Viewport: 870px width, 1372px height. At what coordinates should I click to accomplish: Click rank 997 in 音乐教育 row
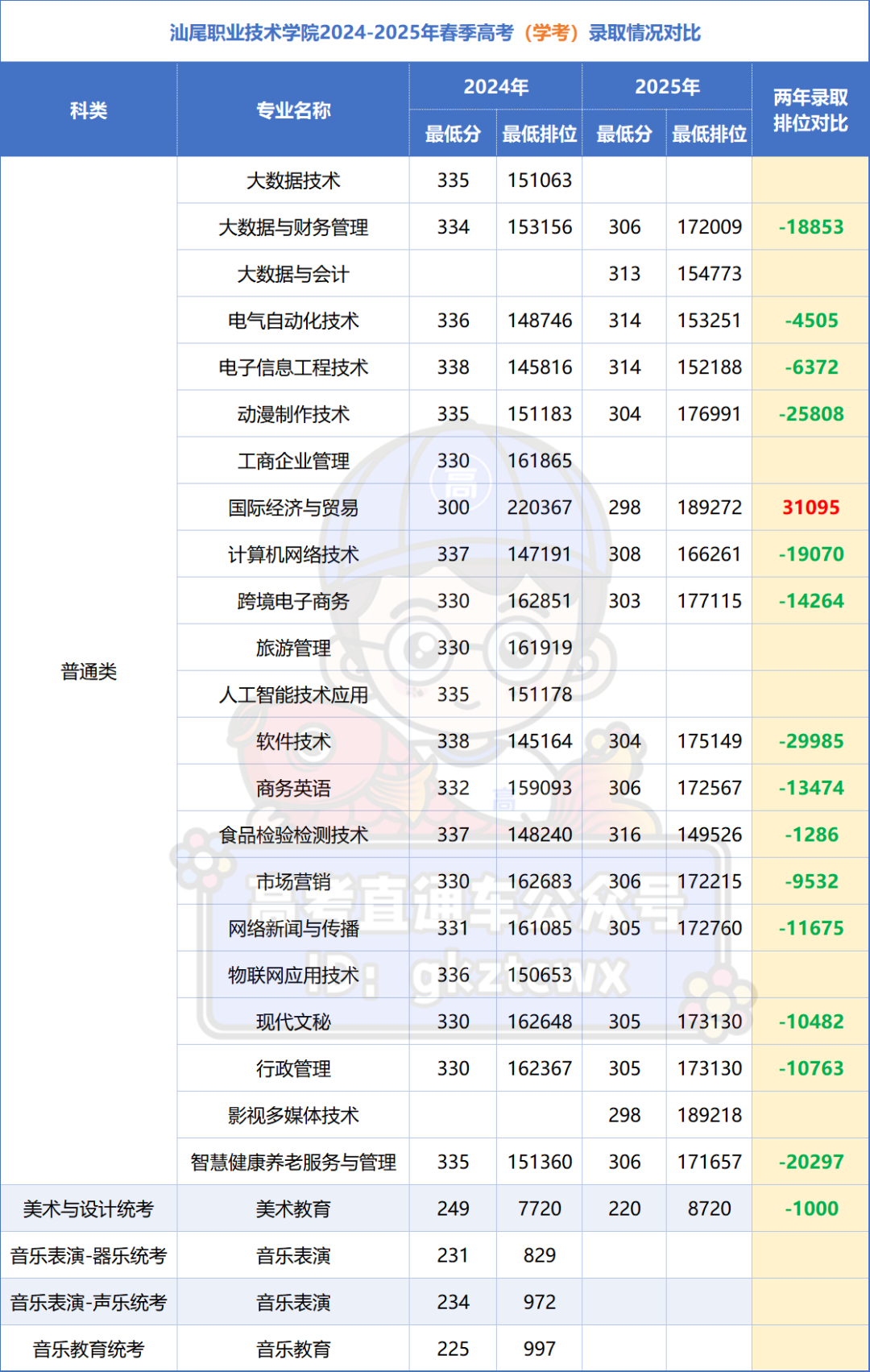[x=540, y=1349]
